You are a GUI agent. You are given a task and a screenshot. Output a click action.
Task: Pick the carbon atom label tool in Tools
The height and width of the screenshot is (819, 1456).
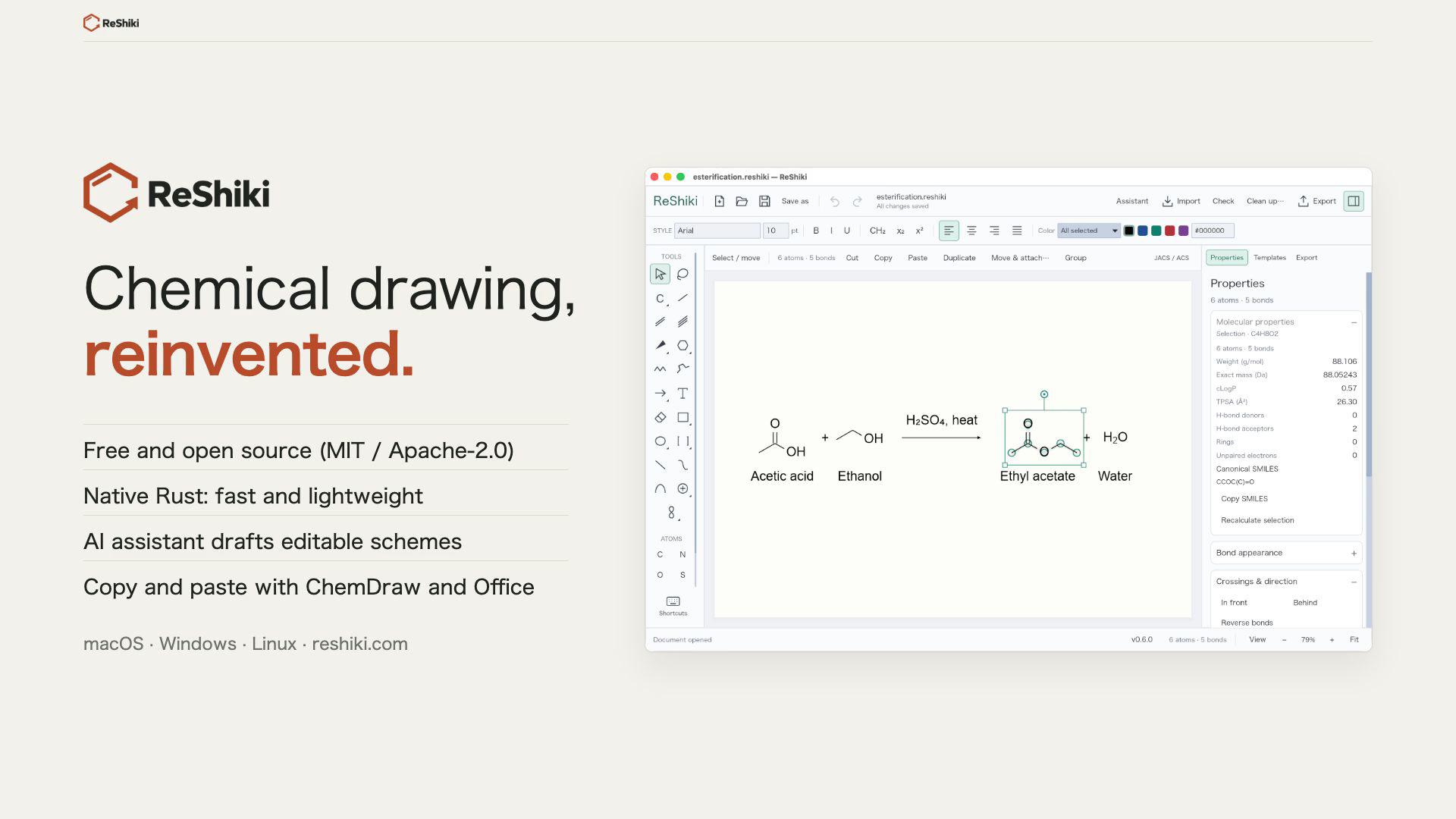pyautogui.click(x=660, y=299)
